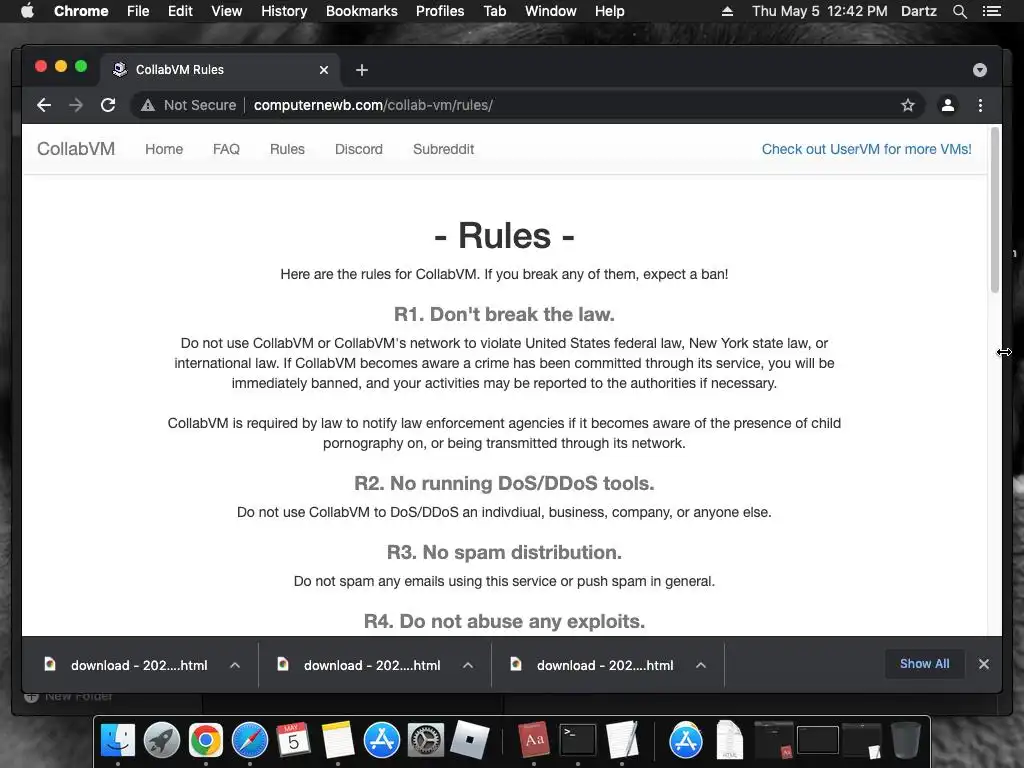Open the FAQ page link
This screenshot has height=768, width=1024.
pyautogui.click(x=226, y=149)
